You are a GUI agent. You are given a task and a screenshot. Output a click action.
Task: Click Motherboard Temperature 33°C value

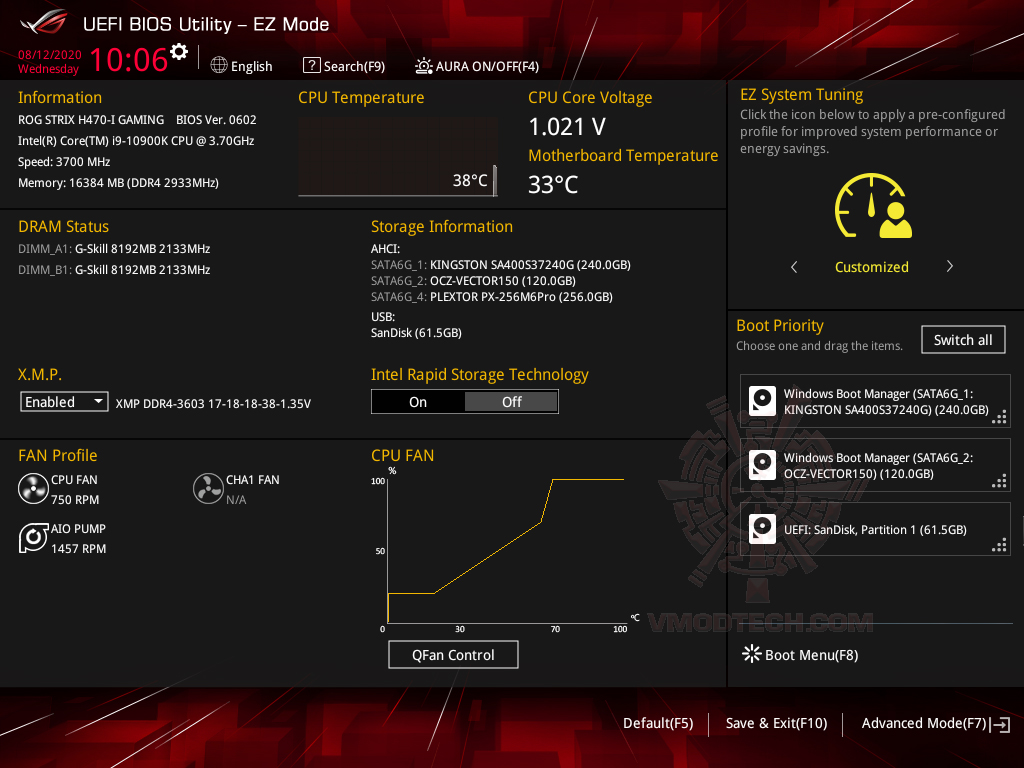(552, 184)
